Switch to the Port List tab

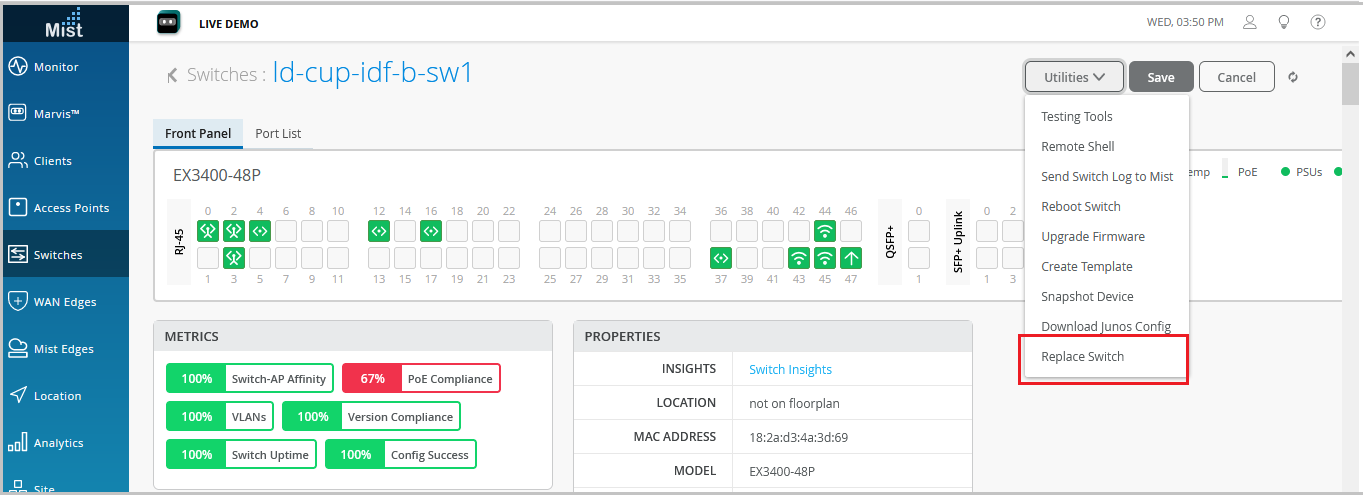pyautogui.click(x=278, y=134)
